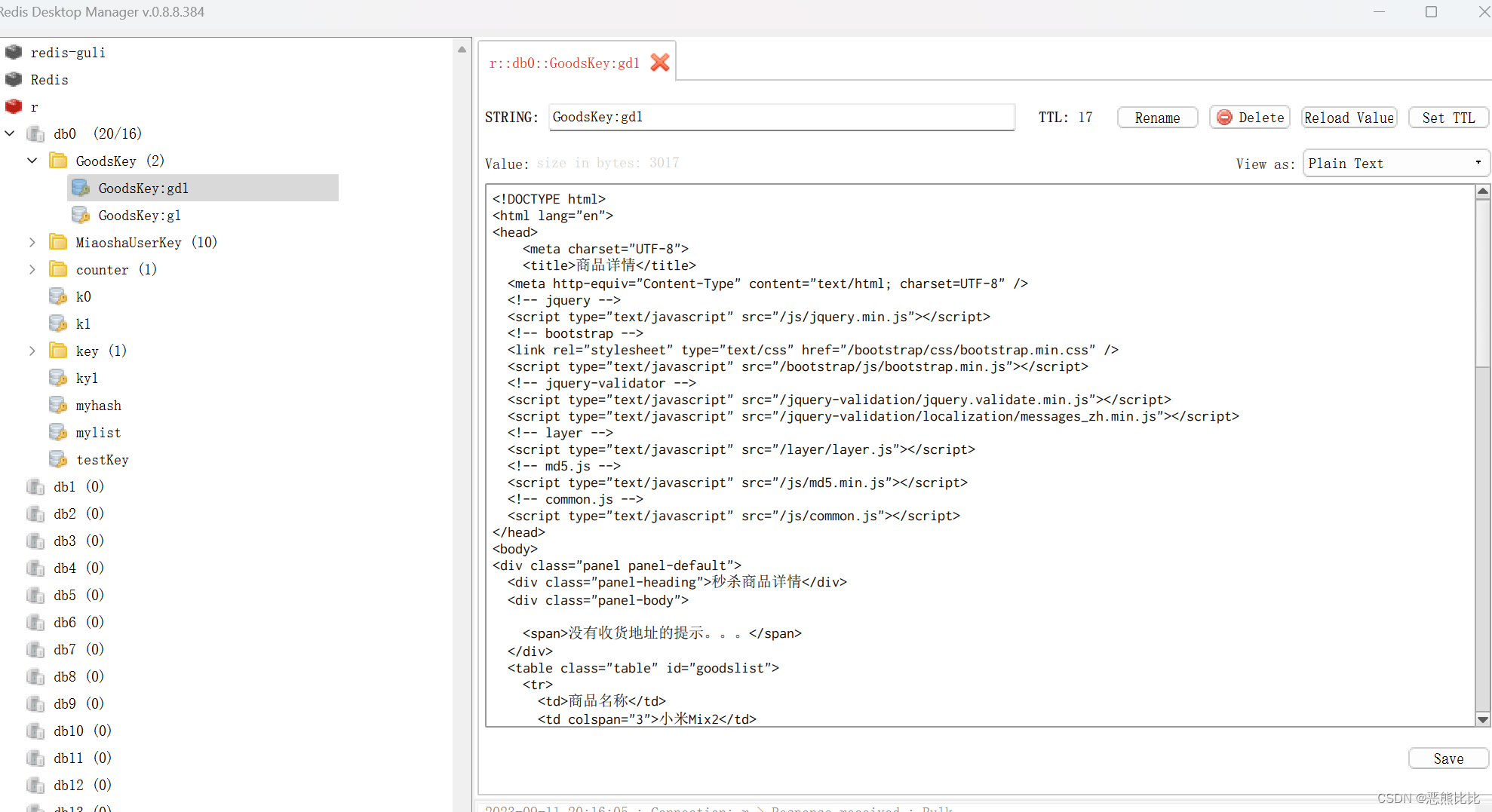Click the db7 database icon
1492x812 pixels.
(35, 649)
